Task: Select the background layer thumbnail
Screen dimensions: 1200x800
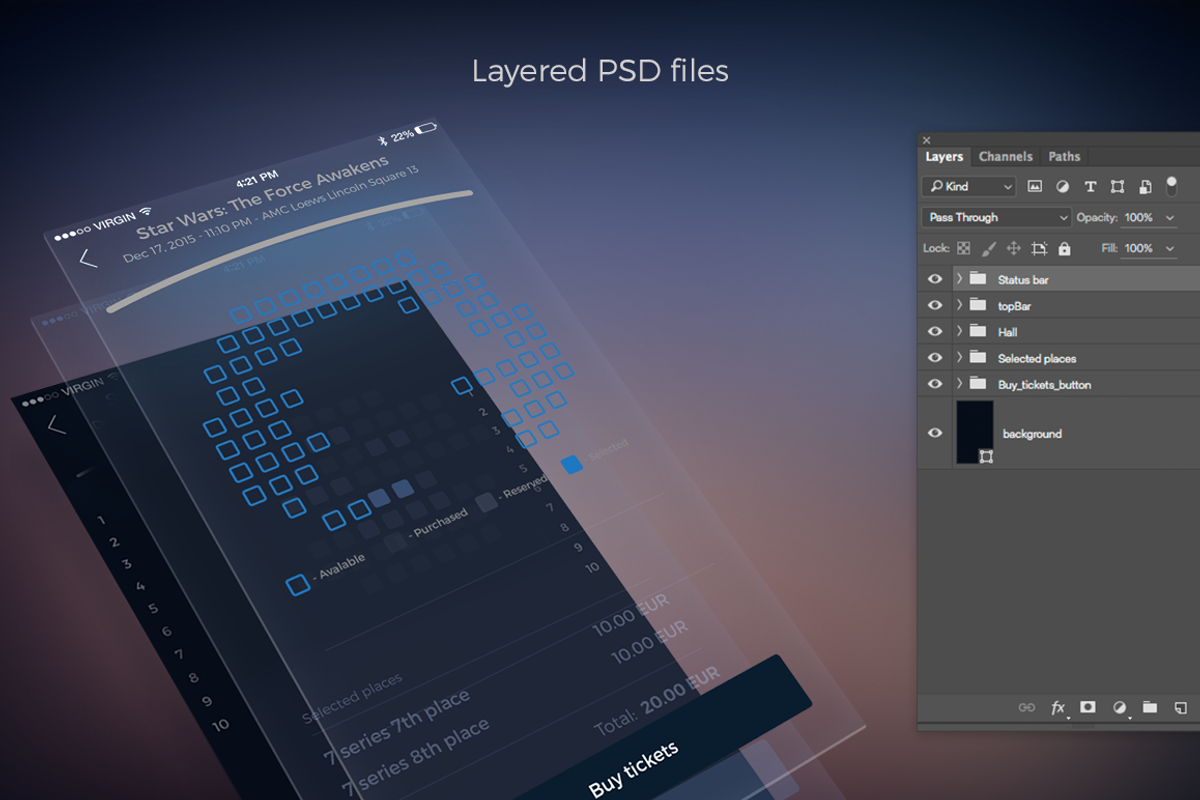Action: (x=974, y=432)
